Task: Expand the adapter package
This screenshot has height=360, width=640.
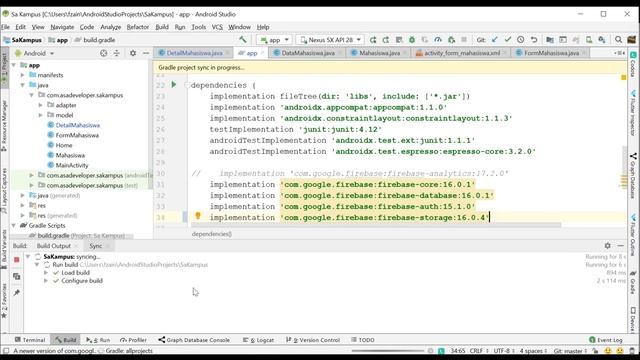Action: coord(40,105)
